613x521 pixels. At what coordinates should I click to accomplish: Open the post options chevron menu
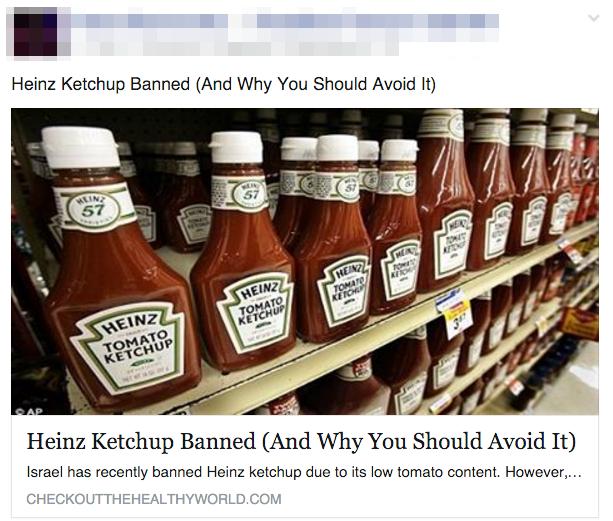(593, 18)
